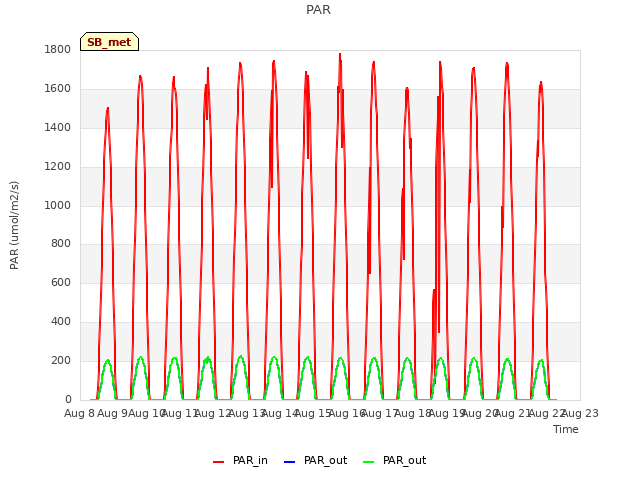Screen dimensions: 640x480
Task: Select the SB_met annotation label
Action: point(109,42)
